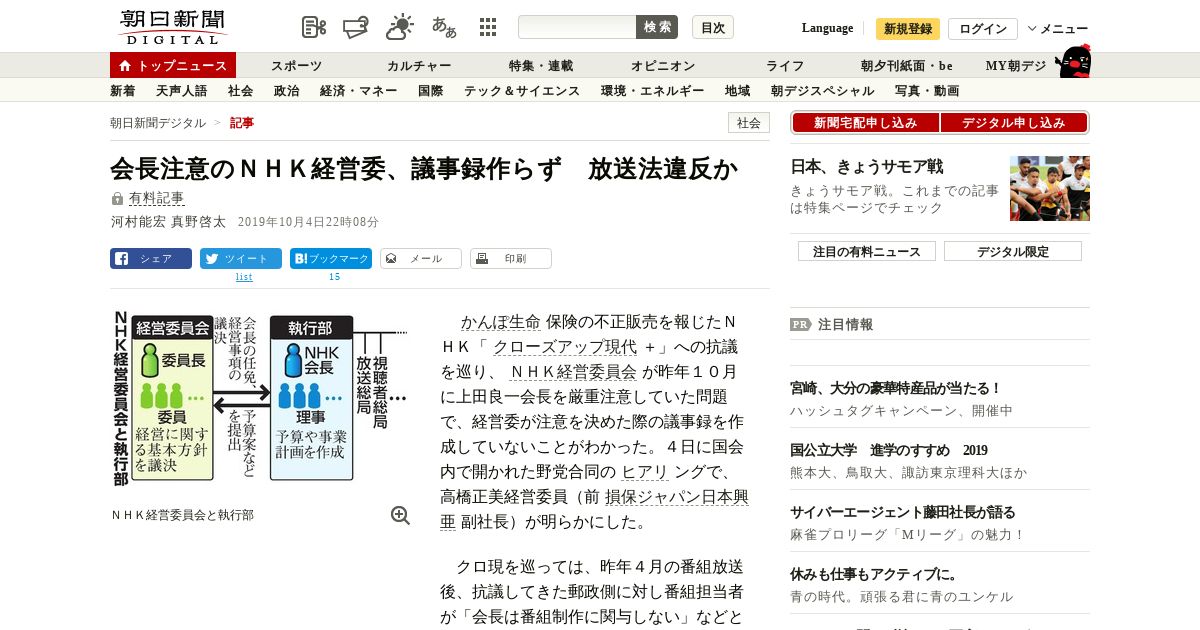Open the weather sun-cloud icon
The width and height of the screenshot is (1200, 630).
point(400,27)
